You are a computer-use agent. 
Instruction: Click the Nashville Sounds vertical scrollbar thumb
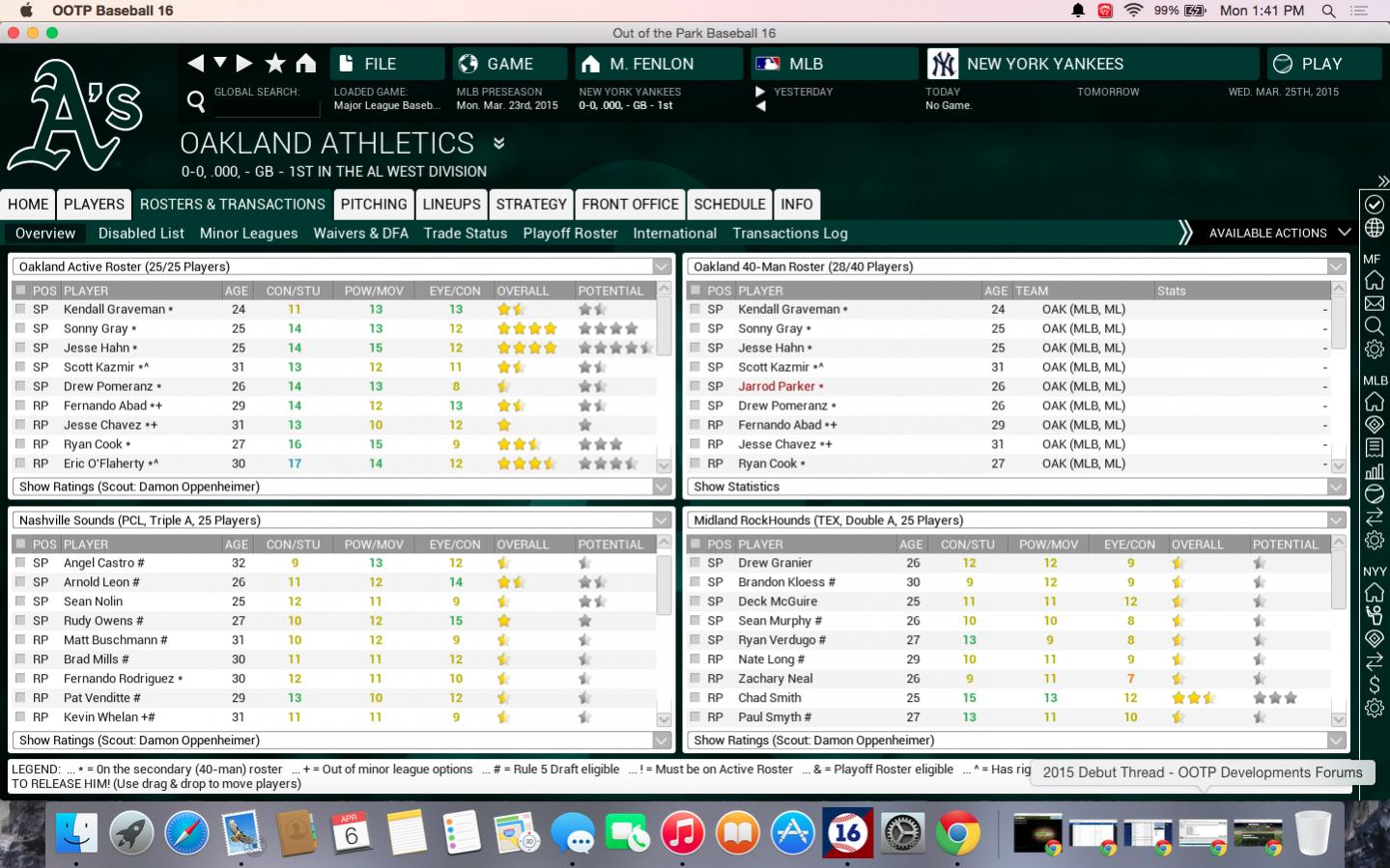click(x=664, y=584)
